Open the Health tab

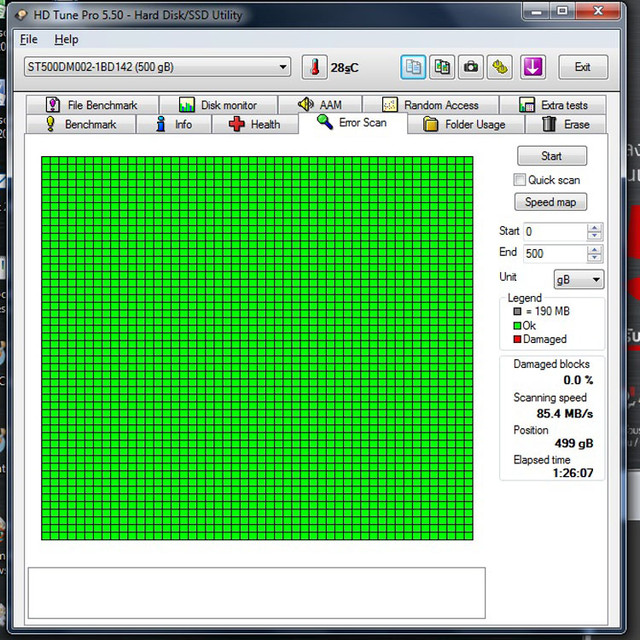[x=255, y=124]
